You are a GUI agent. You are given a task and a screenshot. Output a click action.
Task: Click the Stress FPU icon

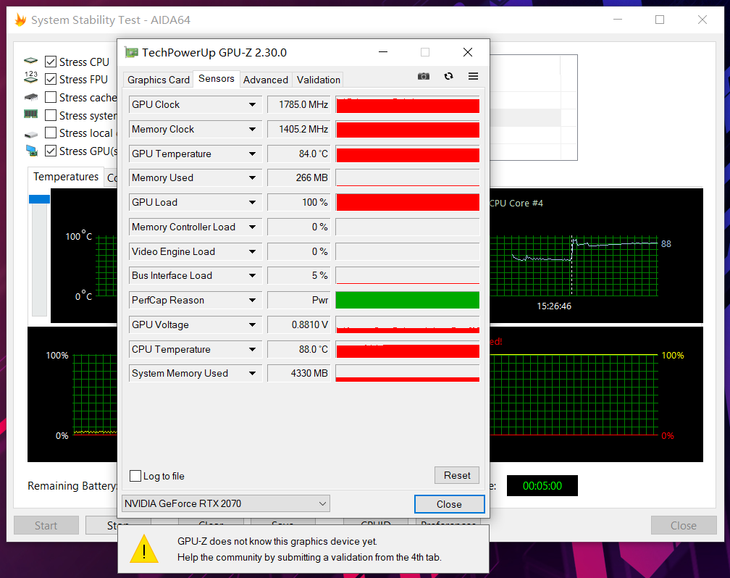(31, 79)
